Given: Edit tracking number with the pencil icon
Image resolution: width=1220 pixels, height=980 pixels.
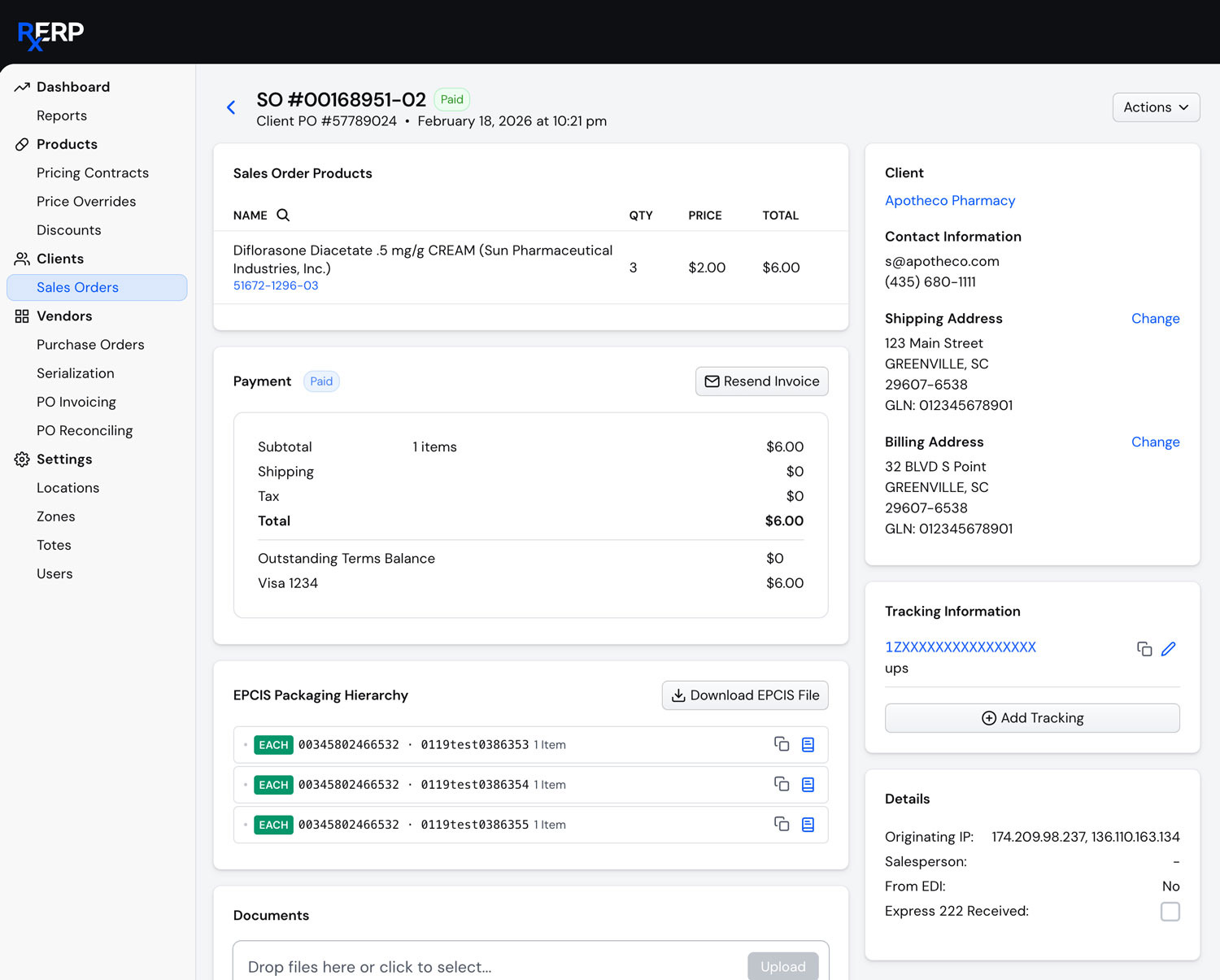Looking at the screenshot, I should pos(1169,649).
